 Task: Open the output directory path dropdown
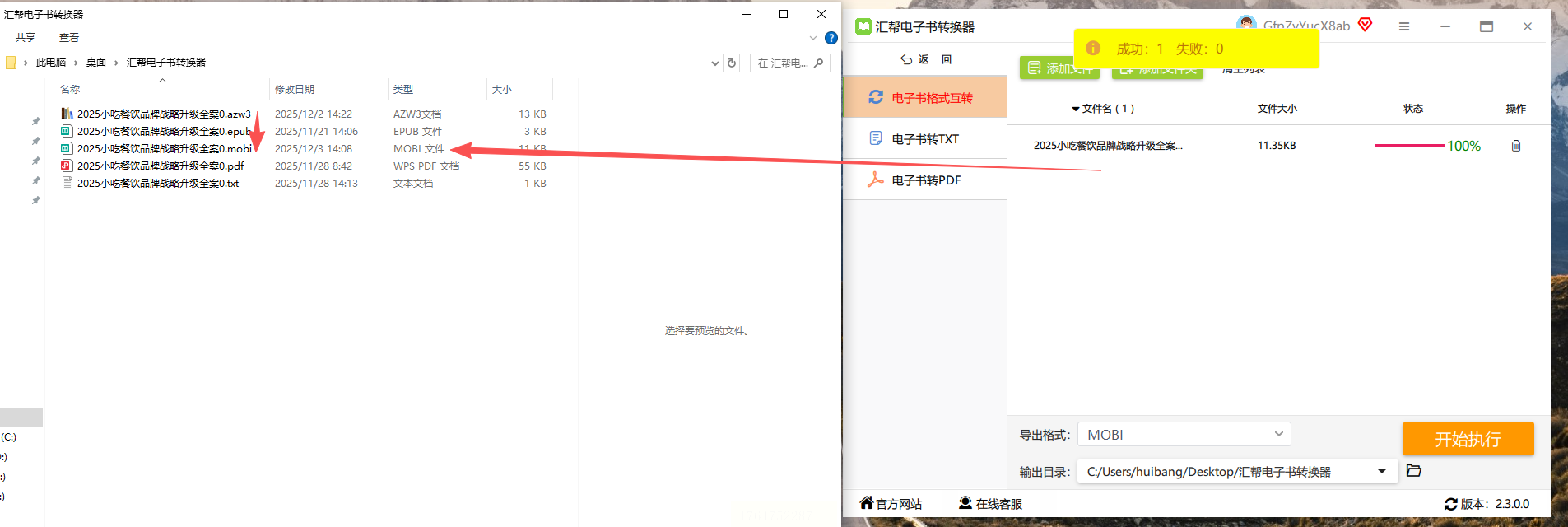tap(1382, 472)
